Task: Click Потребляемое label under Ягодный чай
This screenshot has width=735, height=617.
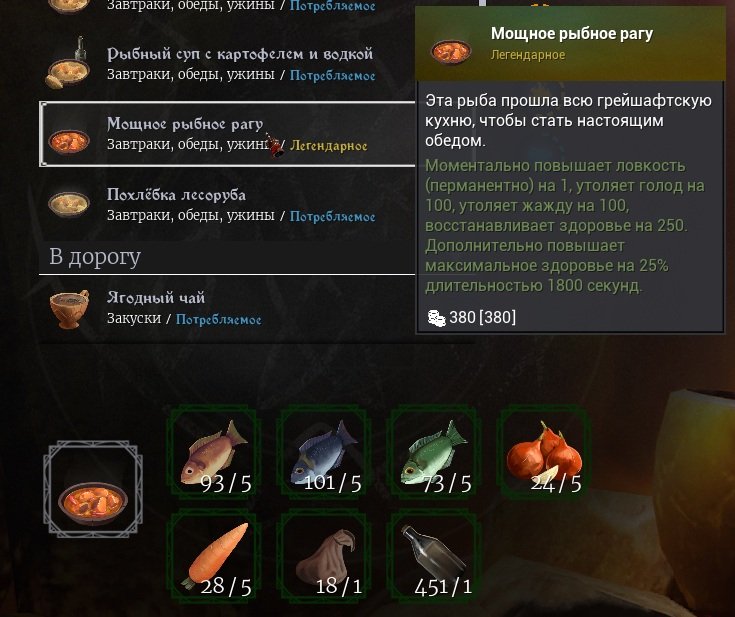Action: click(218, 319)
